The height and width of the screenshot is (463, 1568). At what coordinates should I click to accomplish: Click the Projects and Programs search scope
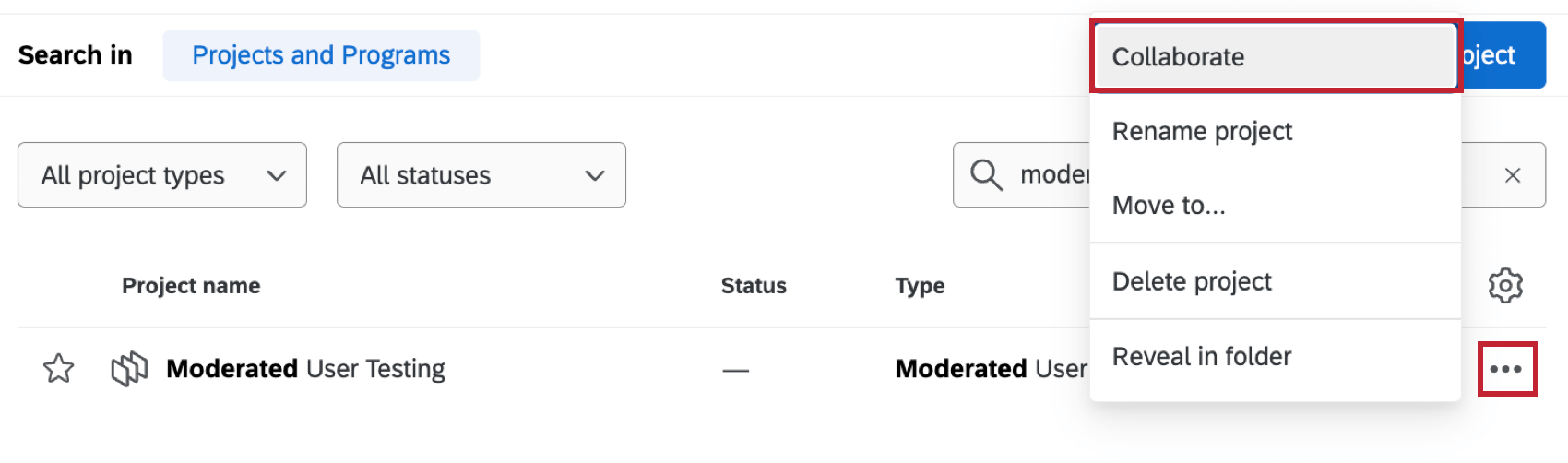tap(321, 55)
